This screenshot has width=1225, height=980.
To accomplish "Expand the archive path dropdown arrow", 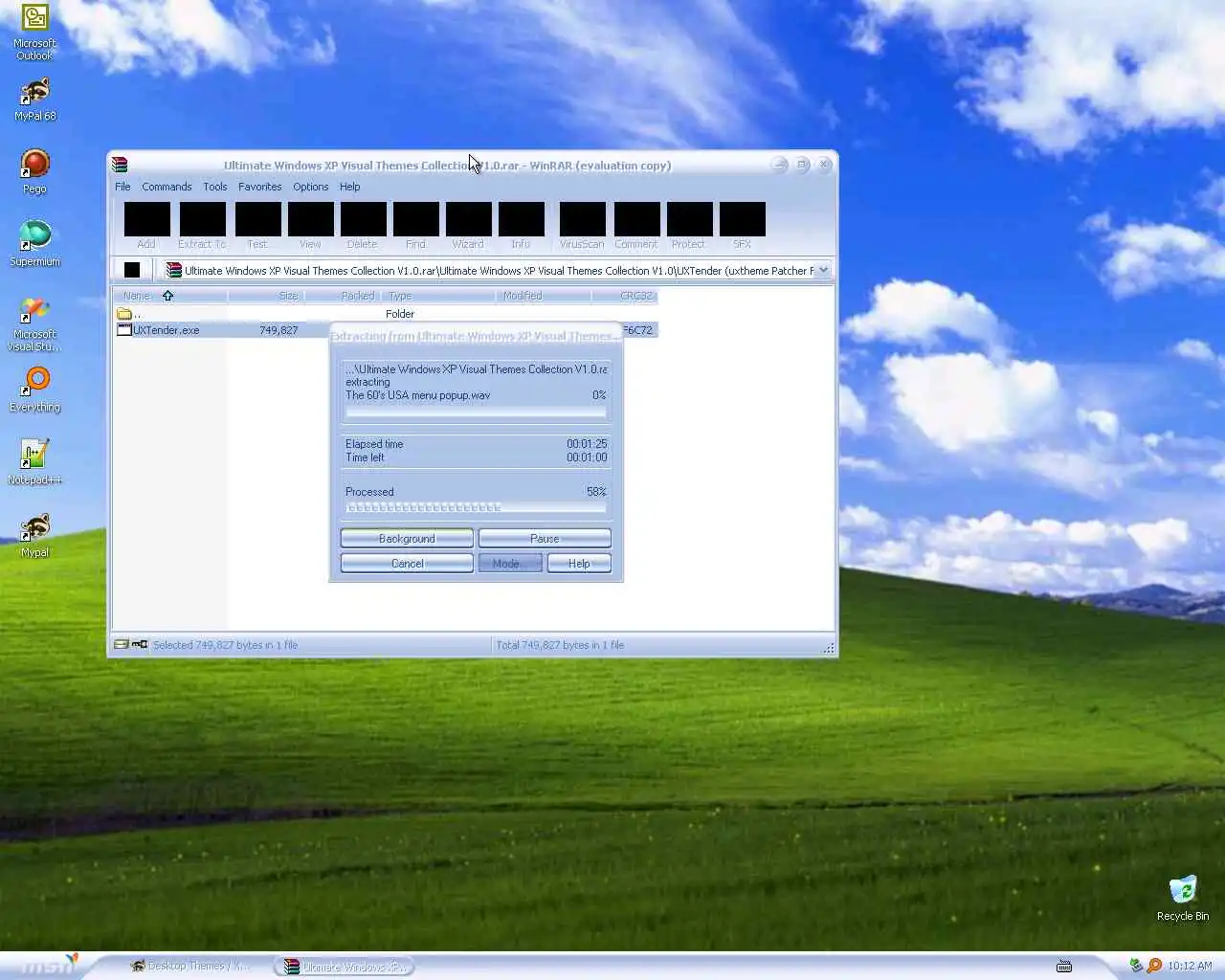I will (823, 271).
